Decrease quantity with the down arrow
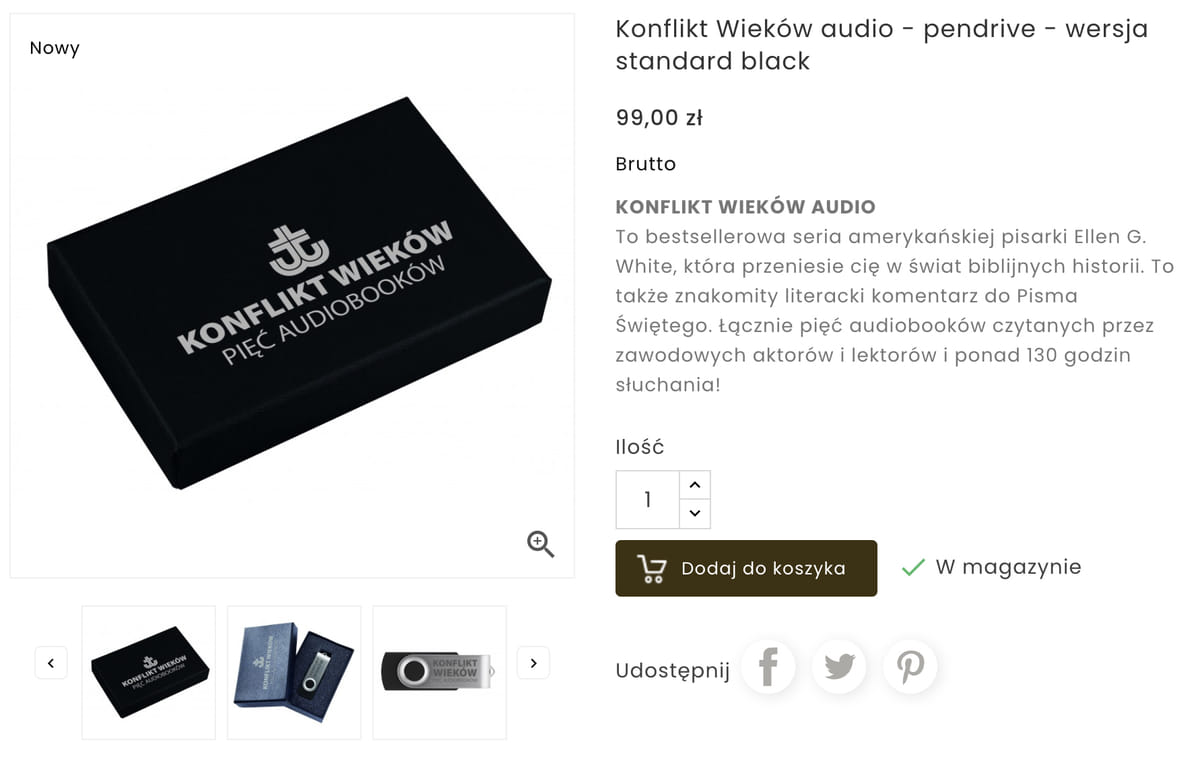Viewport: 1200px width, 765px height. point(695,514)
